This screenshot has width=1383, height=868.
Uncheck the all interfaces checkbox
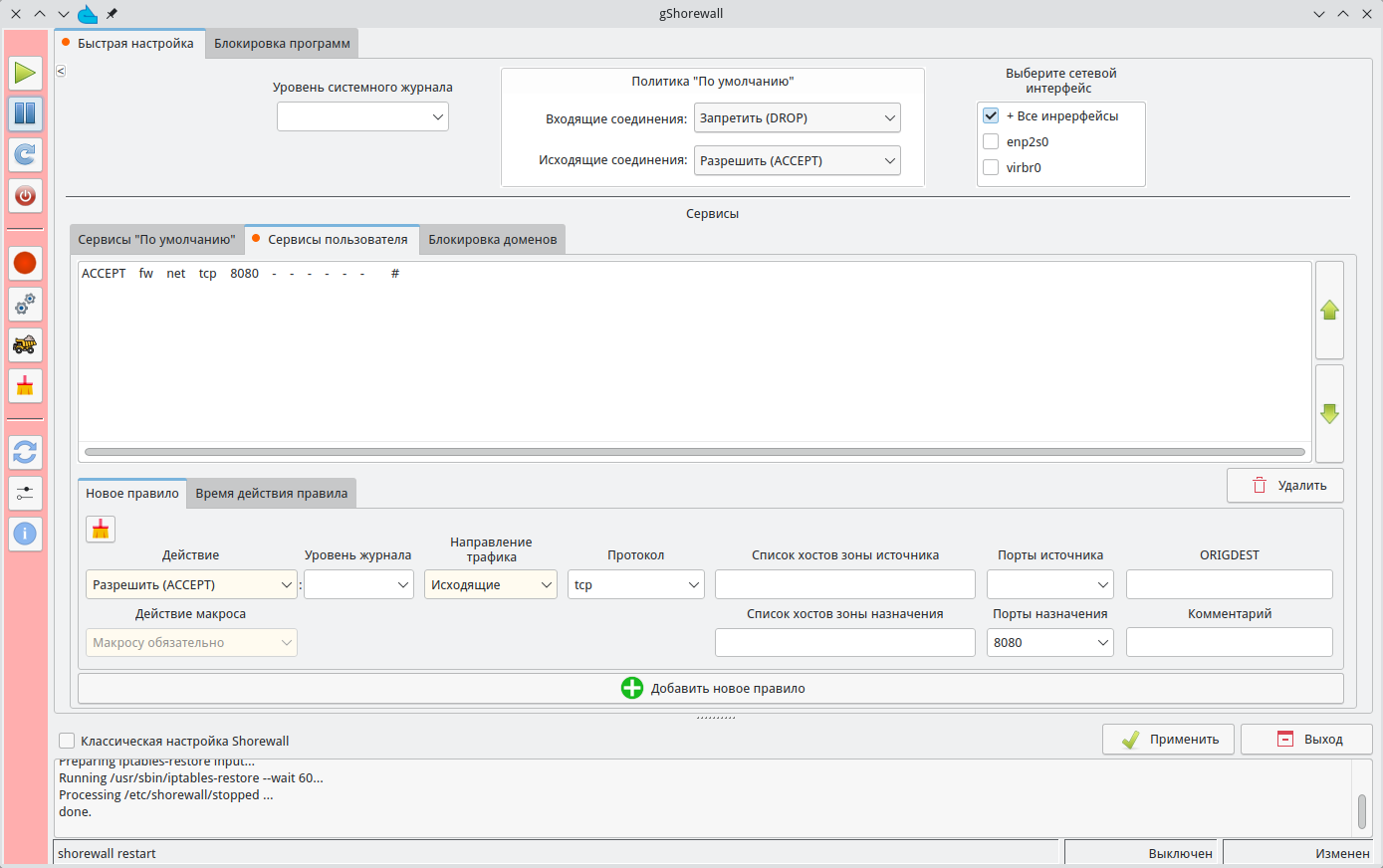(991, 115)
